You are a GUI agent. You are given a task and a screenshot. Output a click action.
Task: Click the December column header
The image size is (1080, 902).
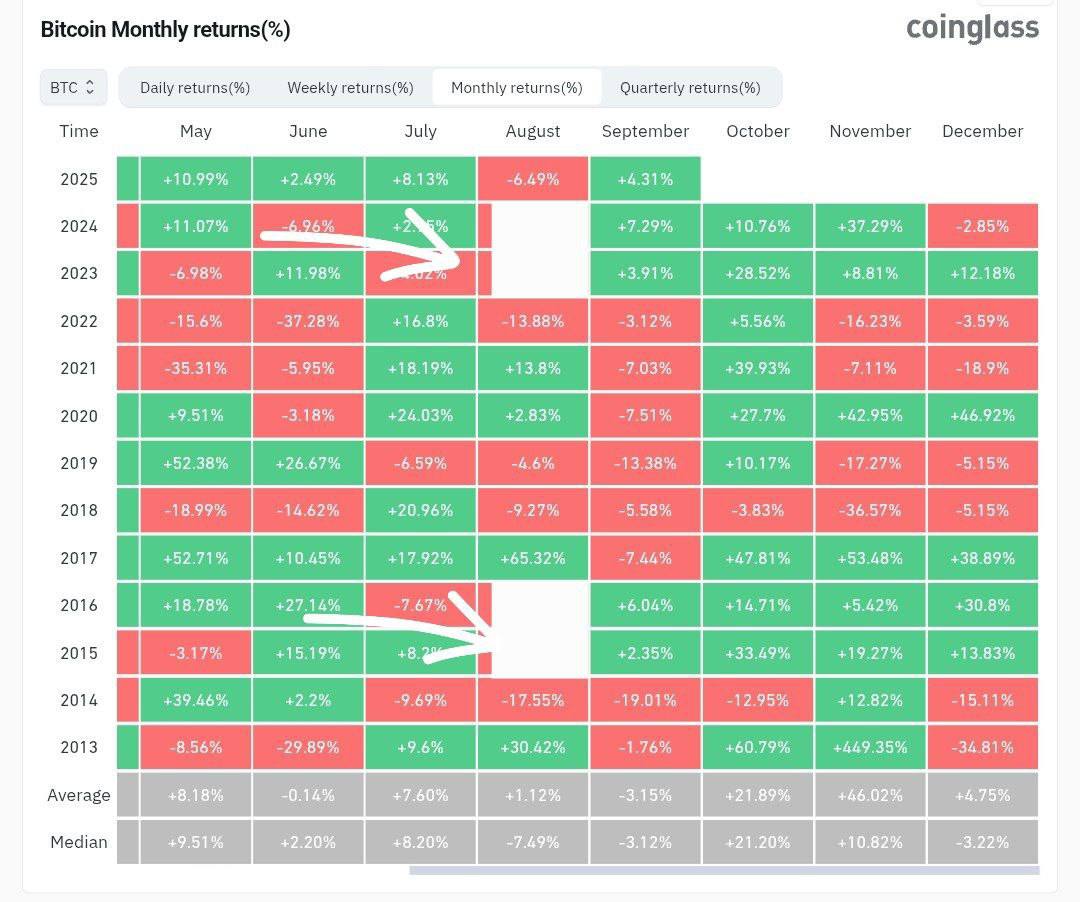pyautogui.click(x=982, y=131)
